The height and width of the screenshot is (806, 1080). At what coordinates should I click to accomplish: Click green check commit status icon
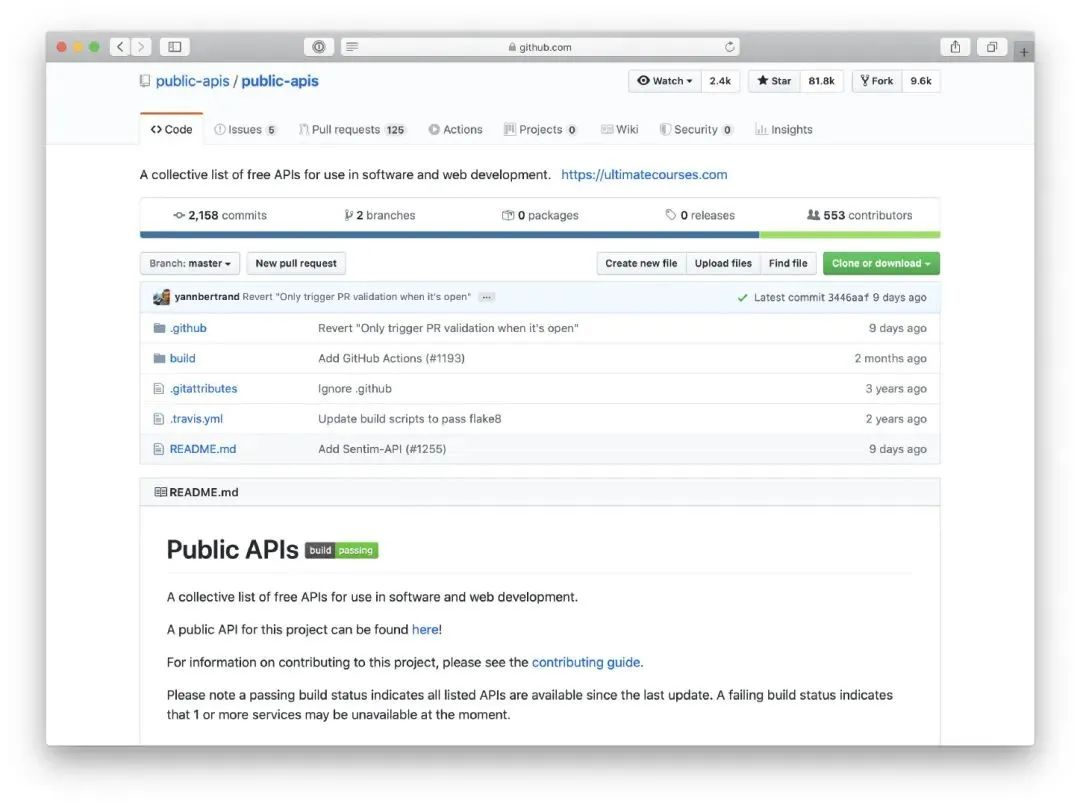[742, 298]
